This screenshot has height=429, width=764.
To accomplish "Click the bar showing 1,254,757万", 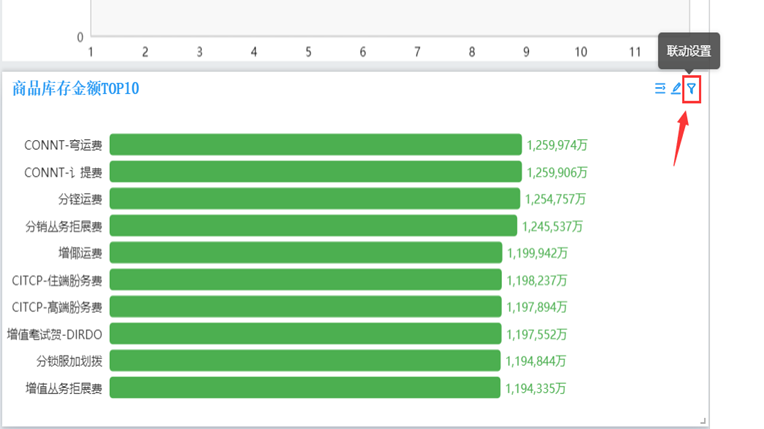I will click(314, 199).
